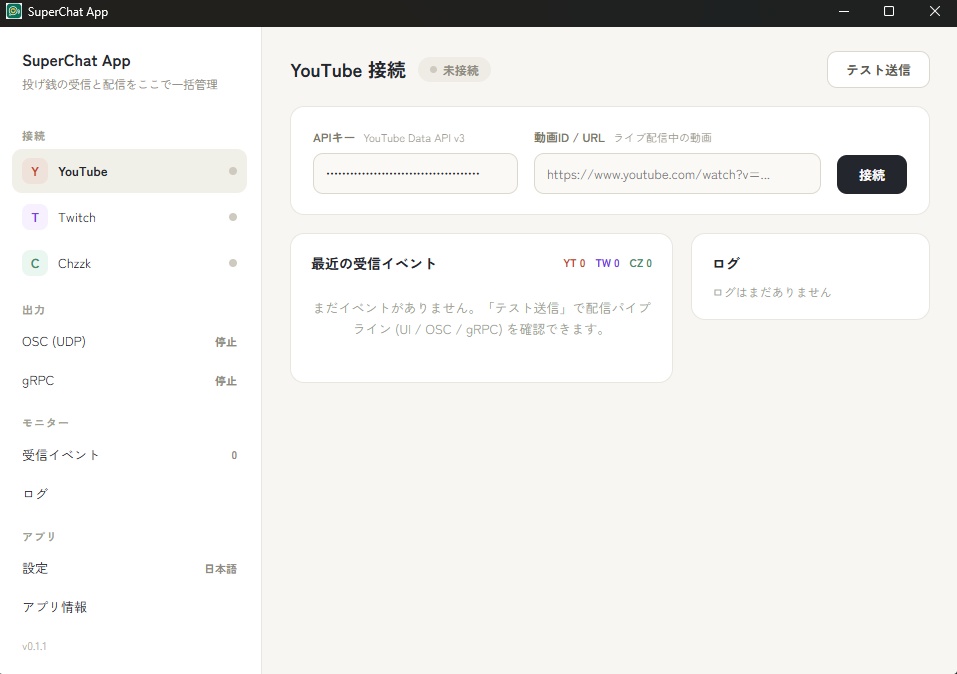Click the TW 0 event counter
The image size is (957, 674).
coord(607,263)
